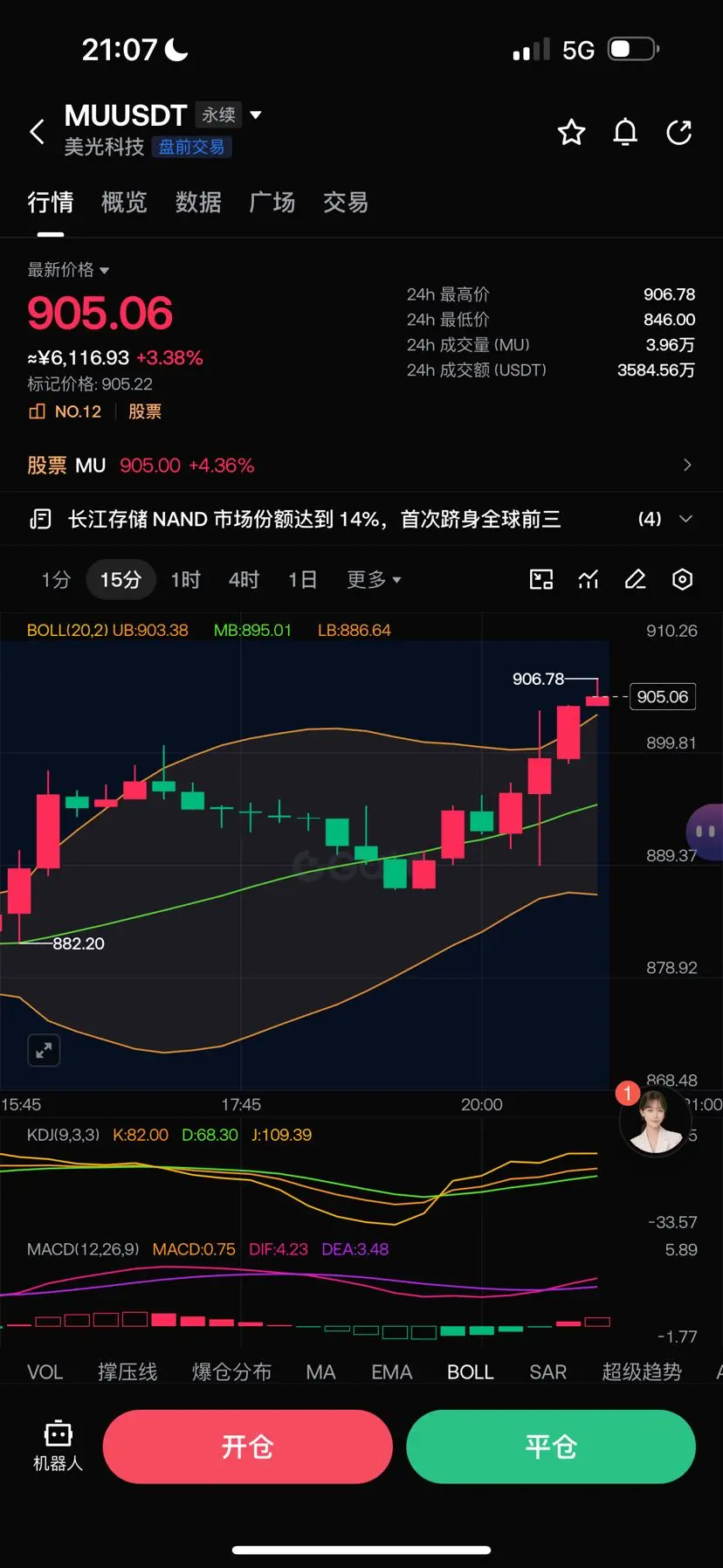Tap the NO.12 ranking icon
The height and width of the screenshot is (1568, 723).
click(x=37, y=411)
